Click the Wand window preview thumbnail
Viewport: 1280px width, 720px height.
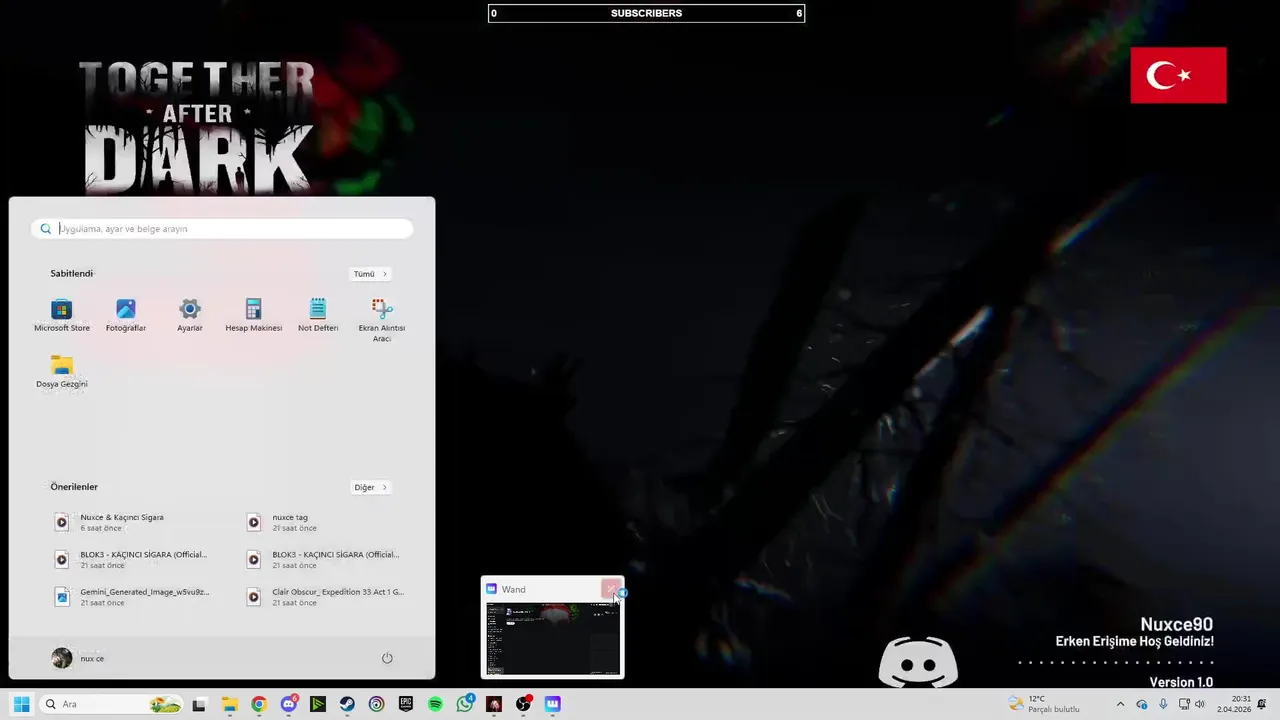553,639
